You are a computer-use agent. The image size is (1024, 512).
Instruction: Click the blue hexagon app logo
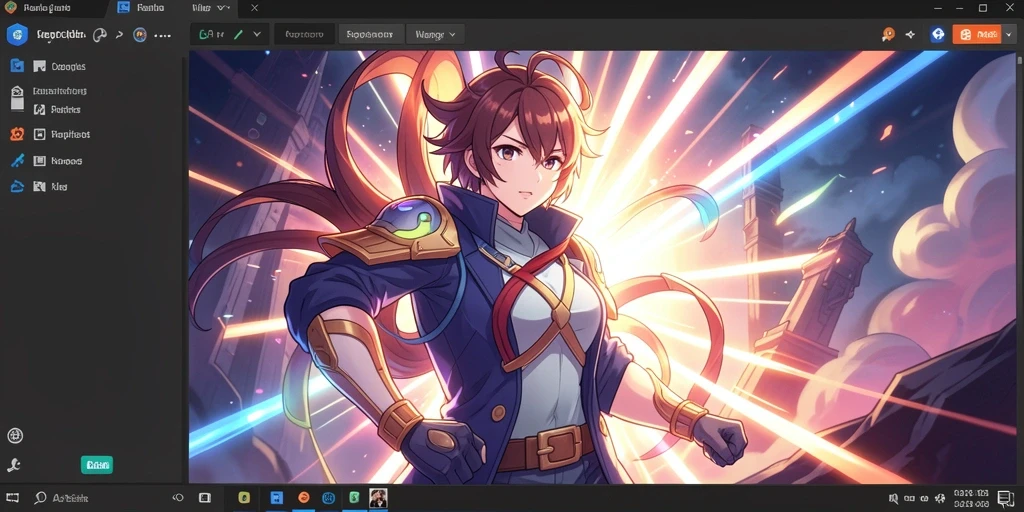click(x=17, y=35)
